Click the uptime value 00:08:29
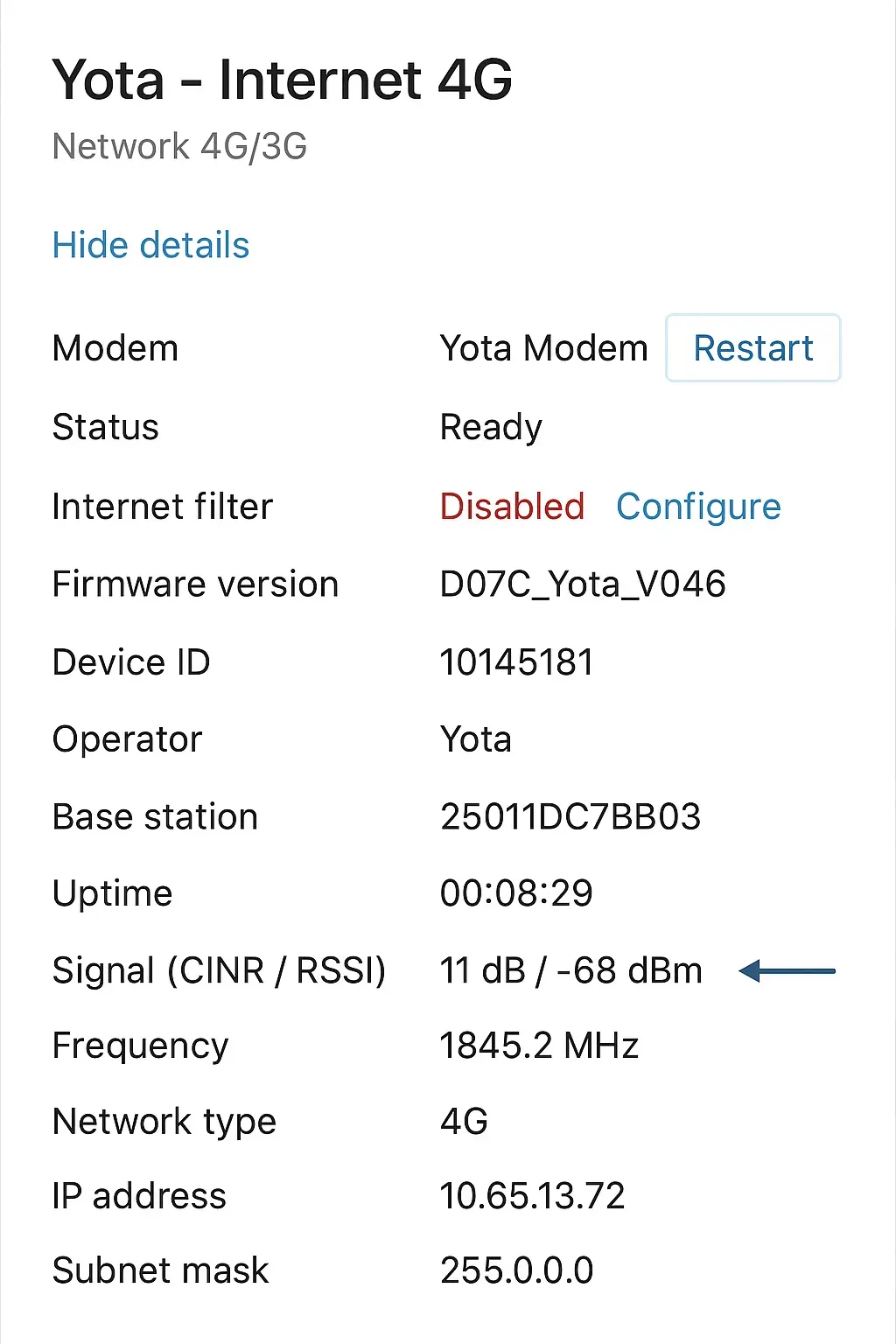Image resolution: width=896 pixels, height=1344 pixels. coord(516,893)
